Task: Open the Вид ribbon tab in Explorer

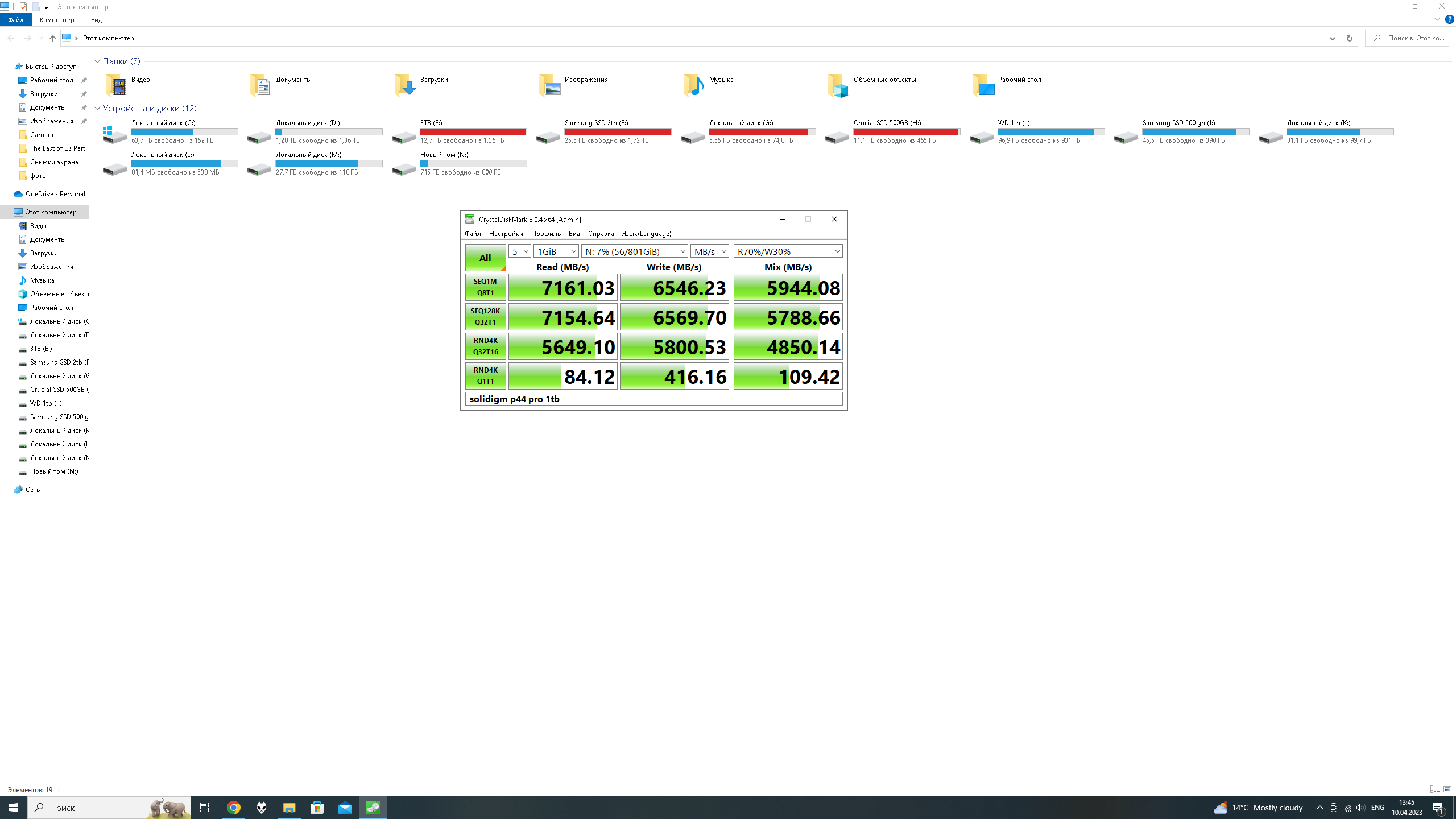Action: pos(96,20)
